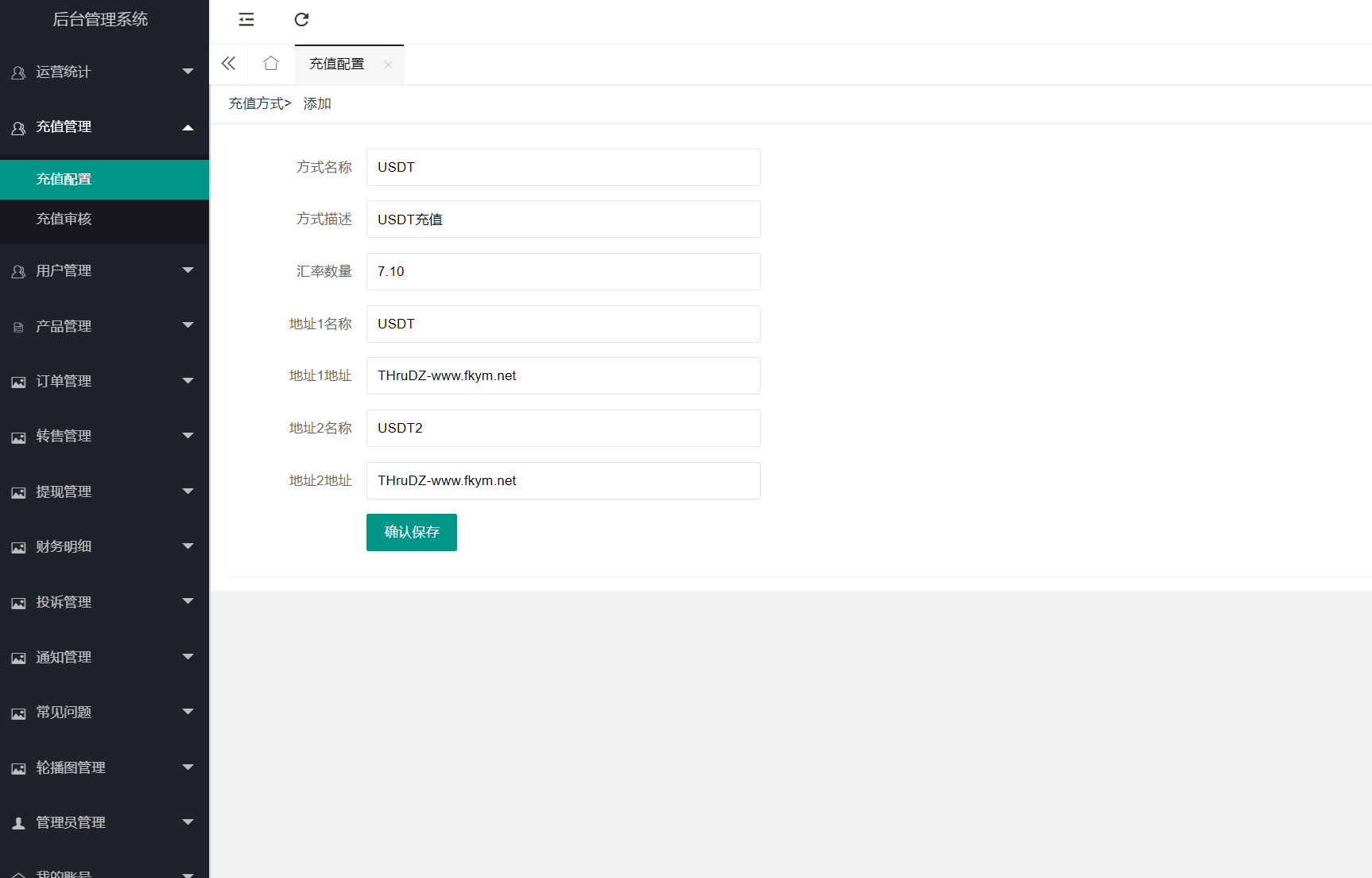Click the 确认保存 save button

tap(411, 532)
